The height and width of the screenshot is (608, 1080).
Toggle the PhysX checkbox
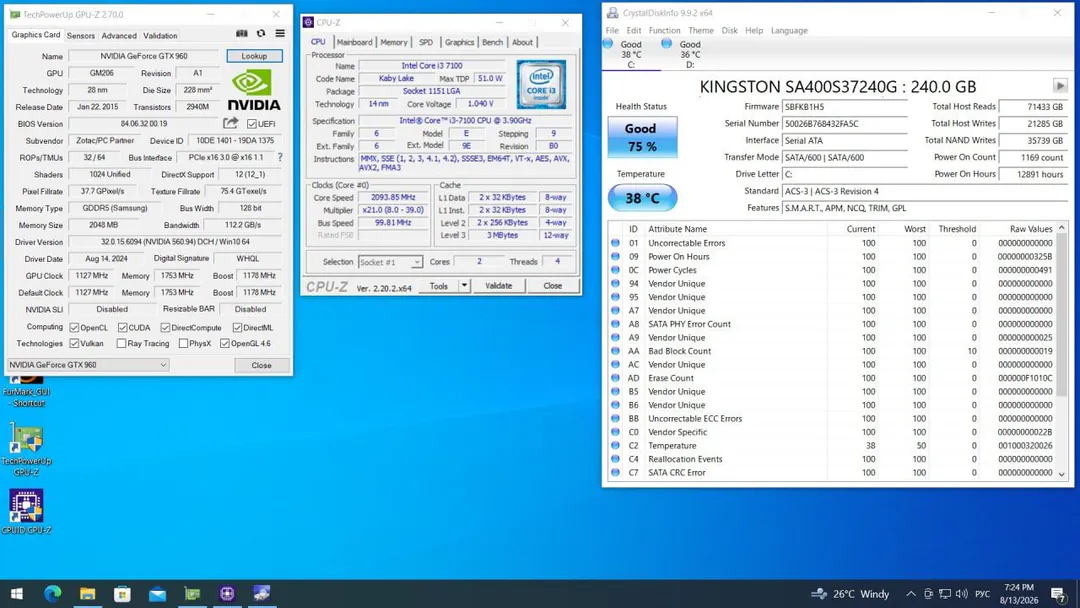tap(183, 344)
